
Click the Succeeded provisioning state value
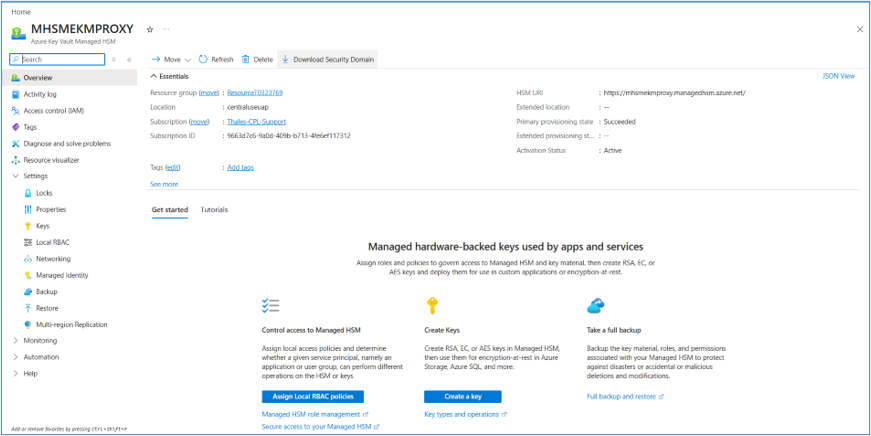pos(619,122)
